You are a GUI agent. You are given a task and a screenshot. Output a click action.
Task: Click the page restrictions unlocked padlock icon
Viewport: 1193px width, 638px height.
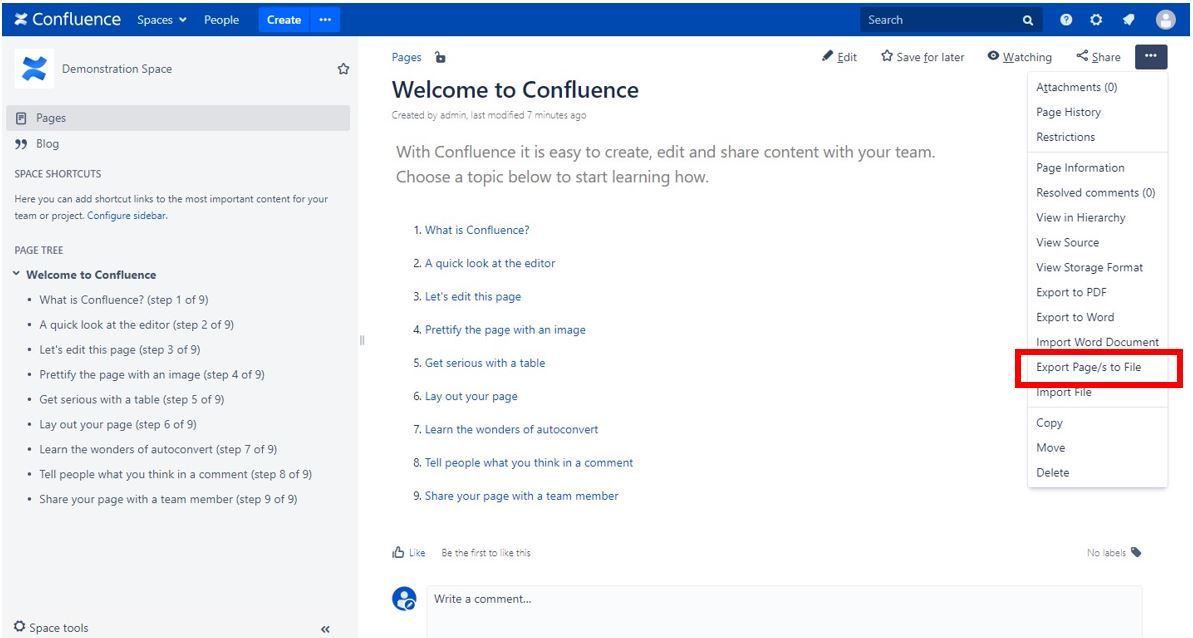click(440, 57)
